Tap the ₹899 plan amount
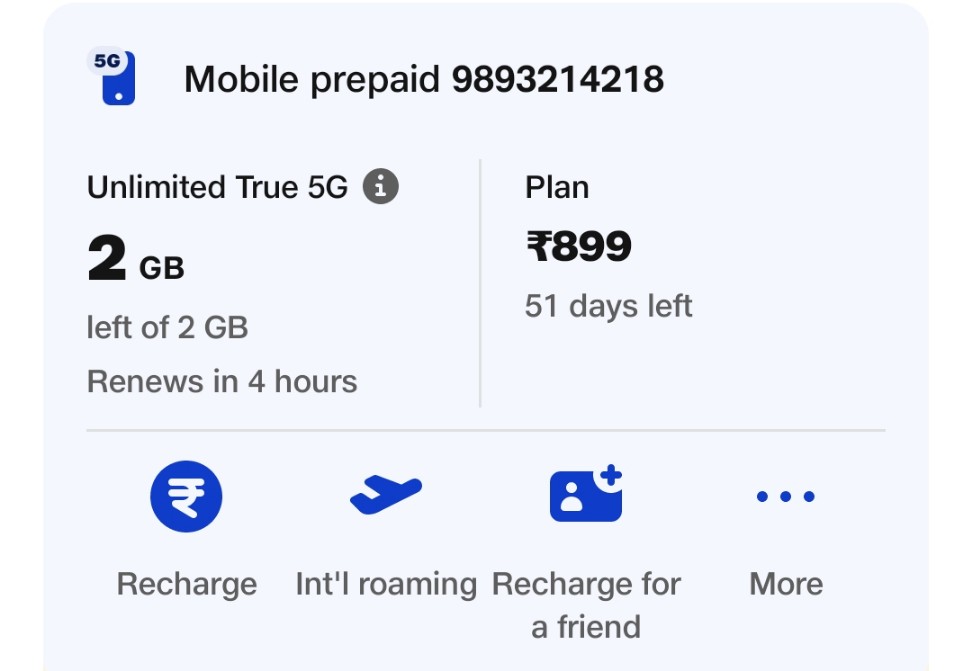The width and height of the screenshot is (972, 671). pyautogui.click(x=579, y=246)
